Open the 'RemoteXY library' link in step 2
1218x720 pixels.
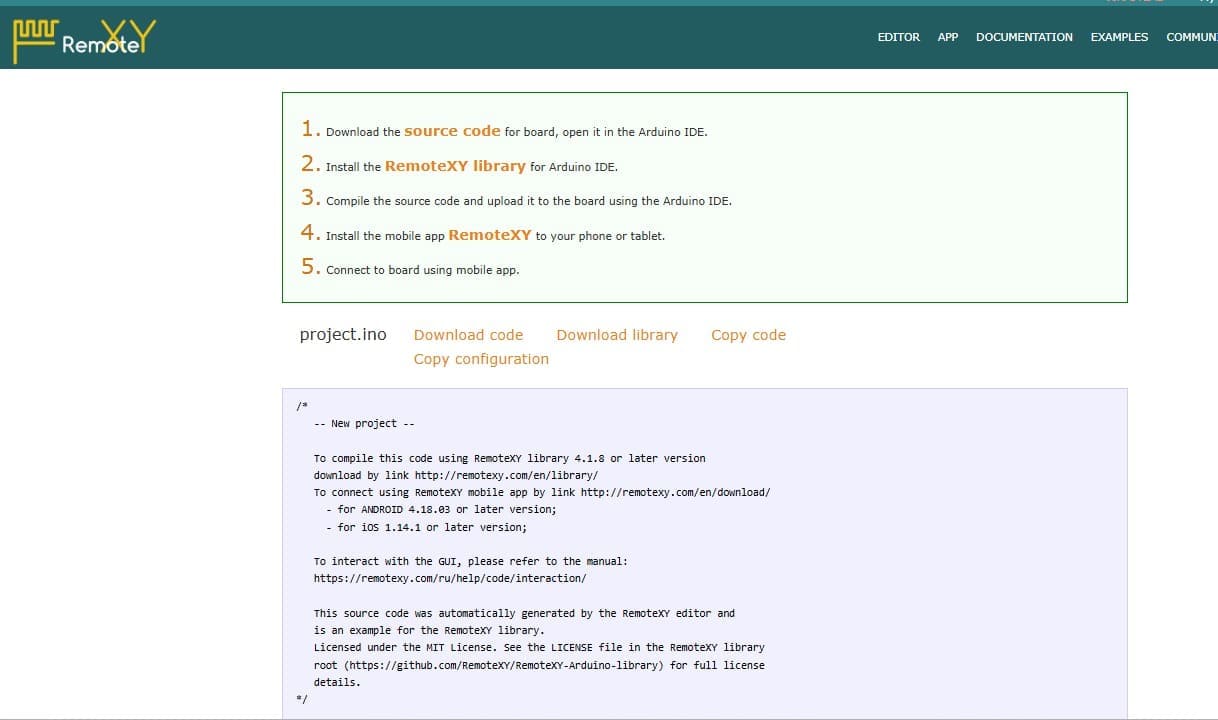(x=455, y=166)
